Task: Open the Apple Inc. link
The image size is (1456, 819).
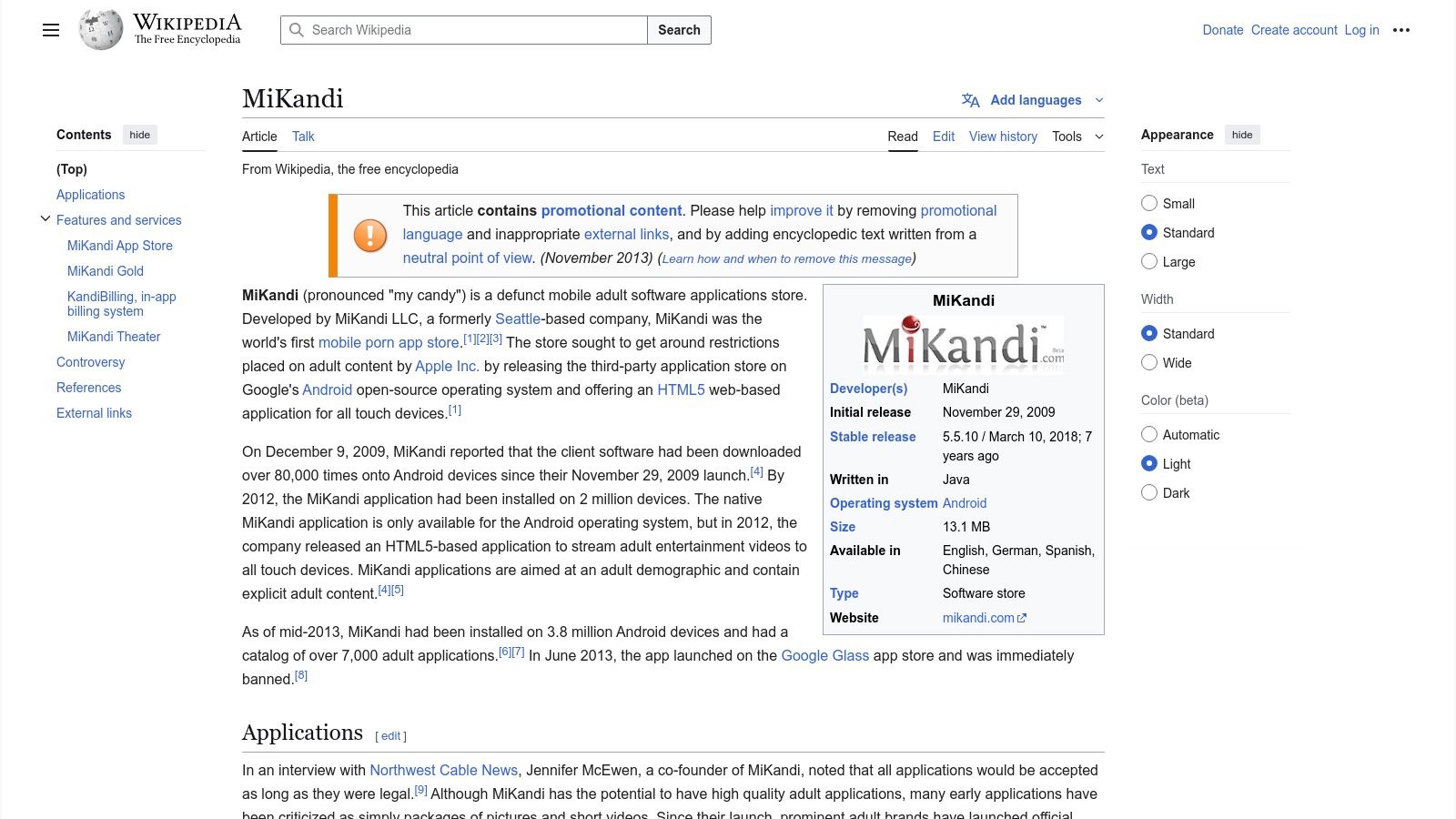Action: pyautogui.click(x=447, y=366)
